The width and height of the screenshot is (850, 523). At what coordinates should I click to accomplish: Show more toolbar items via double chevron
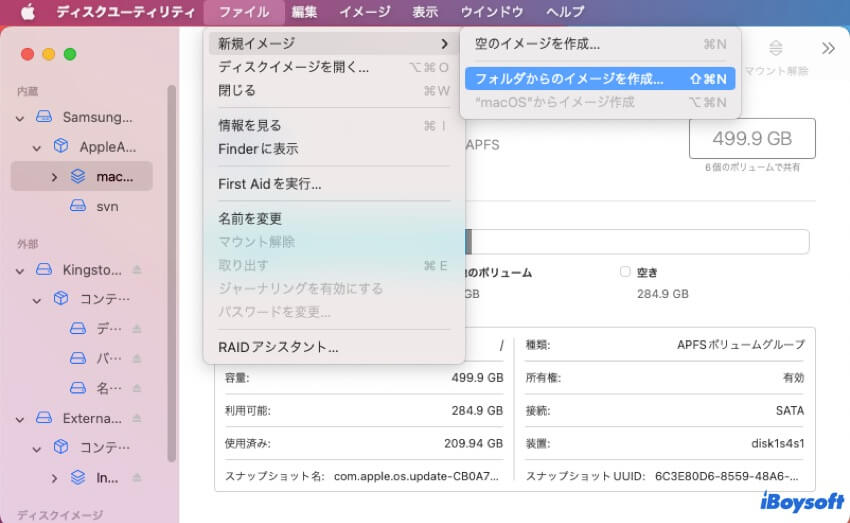[828, 48]
